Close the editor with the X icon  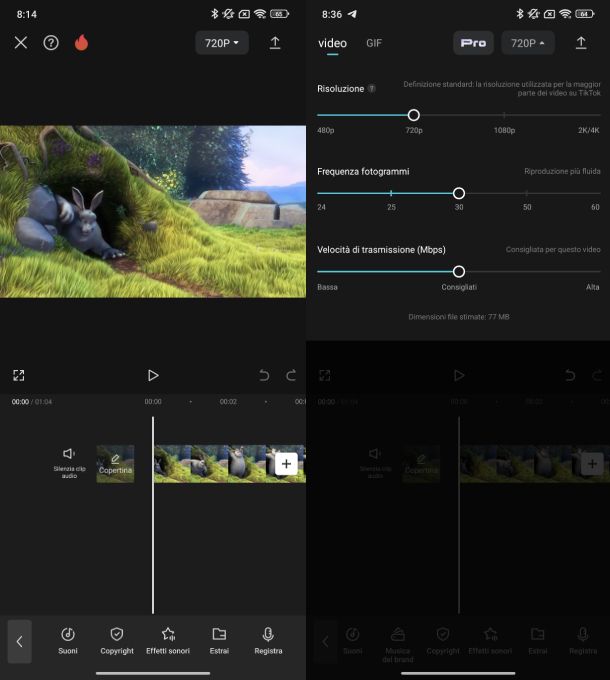tap(21, 42)
